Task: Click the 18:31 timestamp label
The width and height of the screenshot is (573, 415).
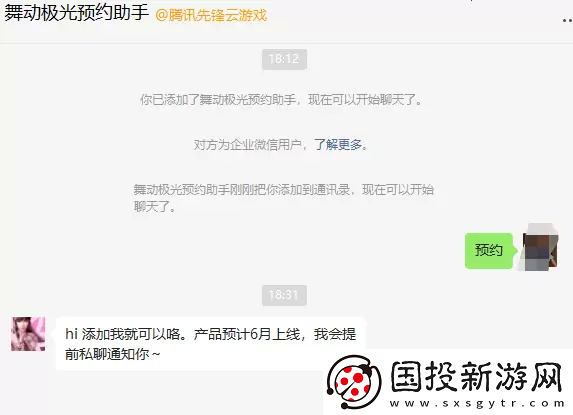Action: click(x=284, y=295)
